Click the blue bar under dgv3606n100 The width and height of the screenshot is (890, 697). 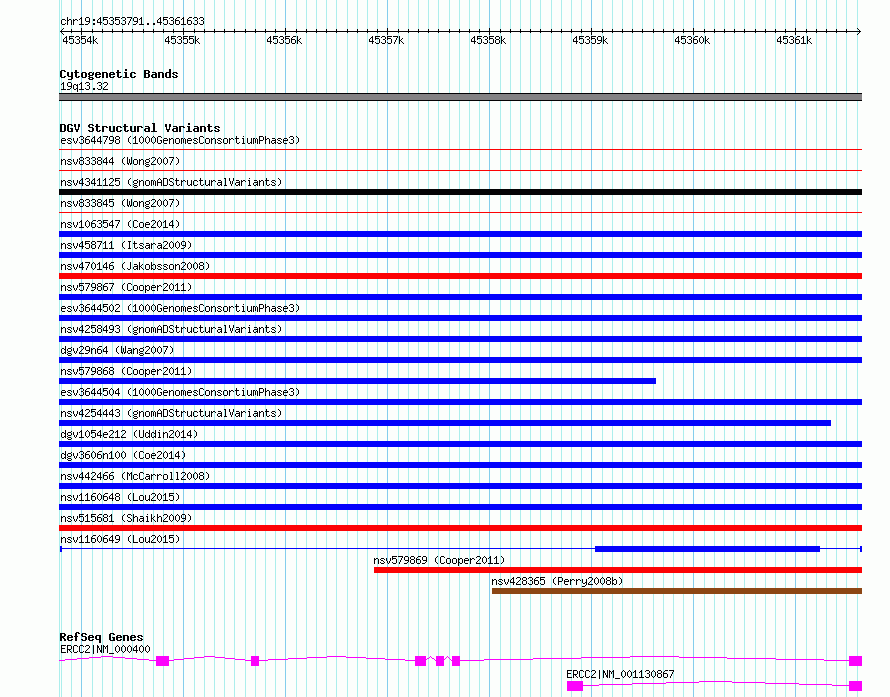point(460,465)
